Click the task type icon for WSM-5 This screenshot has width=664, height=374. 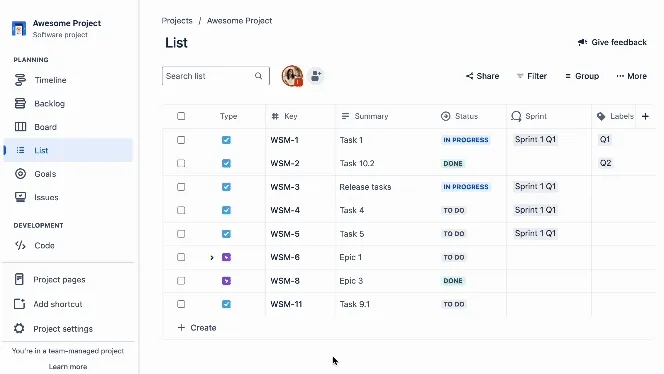[x=227, y=234]
